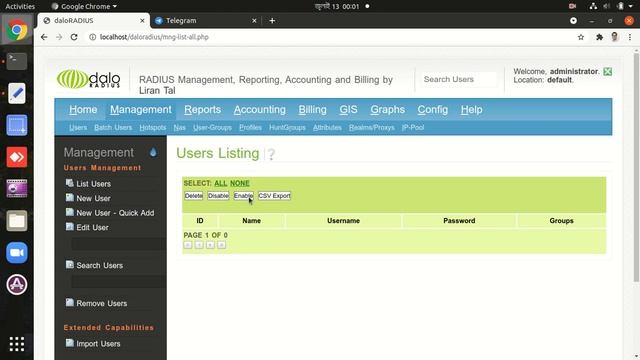Open New User - Quick Add
640x360 pixels.
click(x=115, y=213)
